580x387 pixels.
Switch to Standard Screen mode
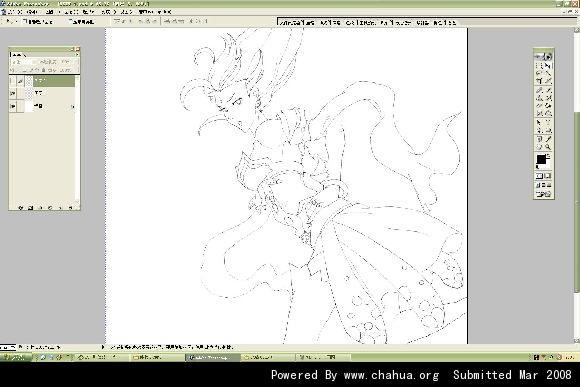click(x=538, y=185)
